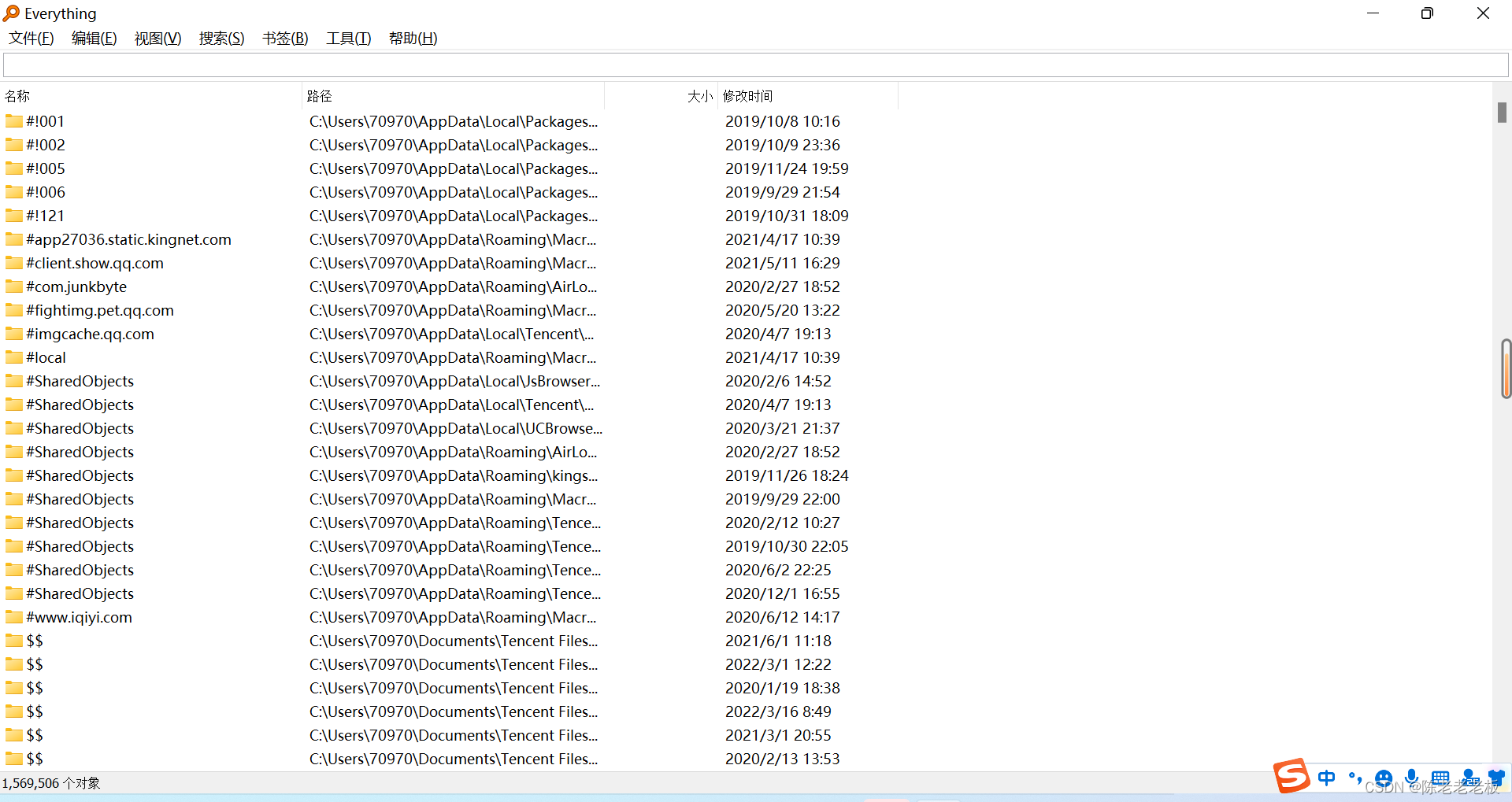Image resolution: width=1512 pixels, height=802 pixels.
Task: Click the folder icon beside #app27036.static.kingnet.com
Action: point(14,239)
